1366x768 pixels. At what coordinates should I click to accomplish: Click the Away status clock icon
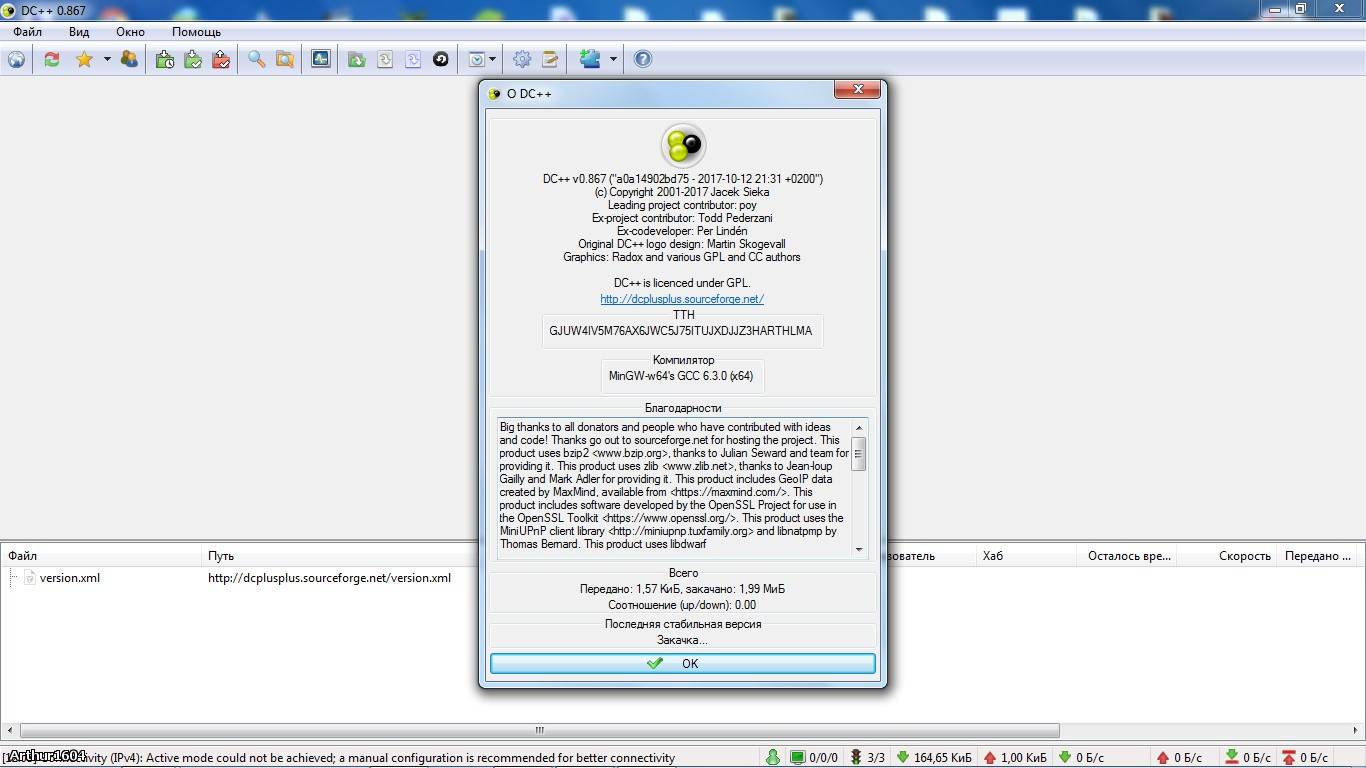coord(476,60)
